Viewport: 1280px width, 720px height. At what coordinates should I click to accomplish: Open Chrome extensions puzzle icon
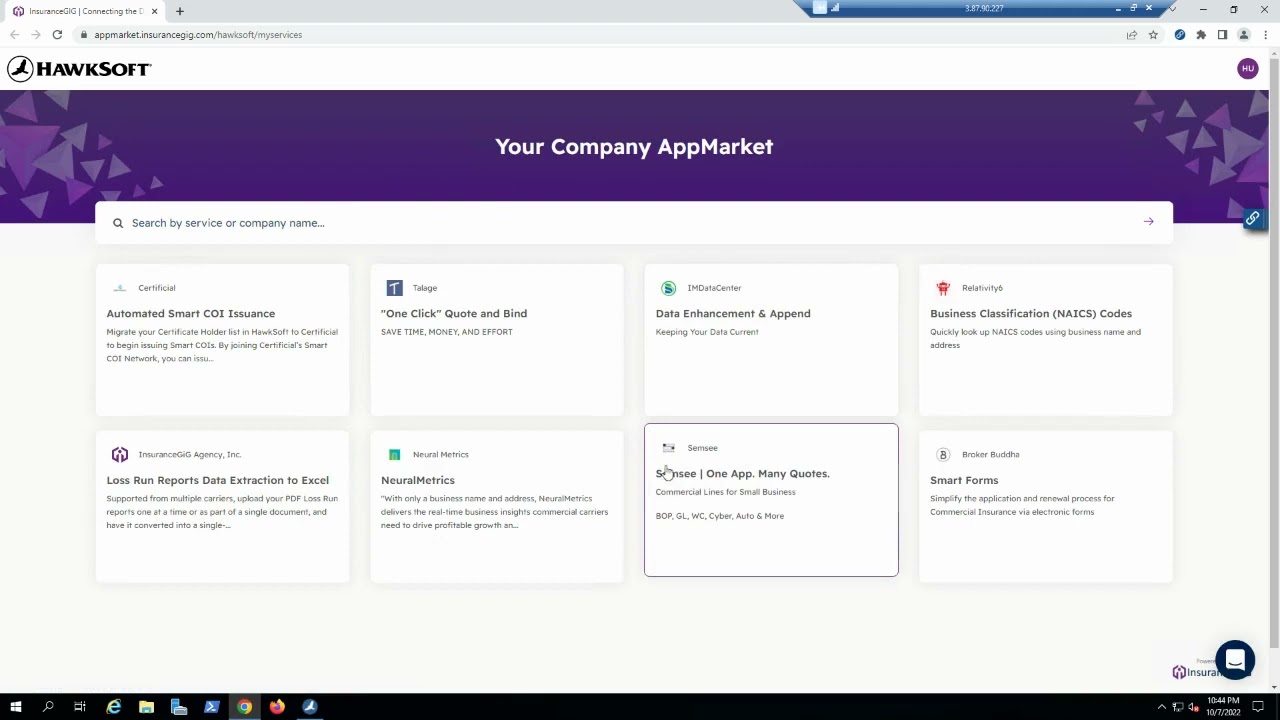click(x=1201, y=35)
